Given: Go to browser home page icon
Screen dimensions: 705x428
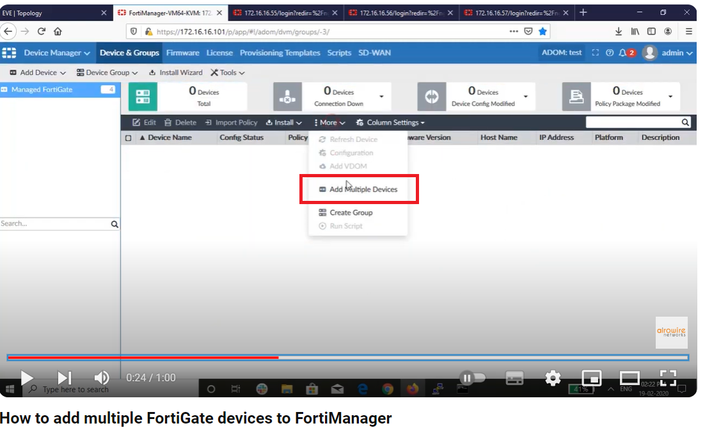Looking at the screenshot, I should click(58, 31).
